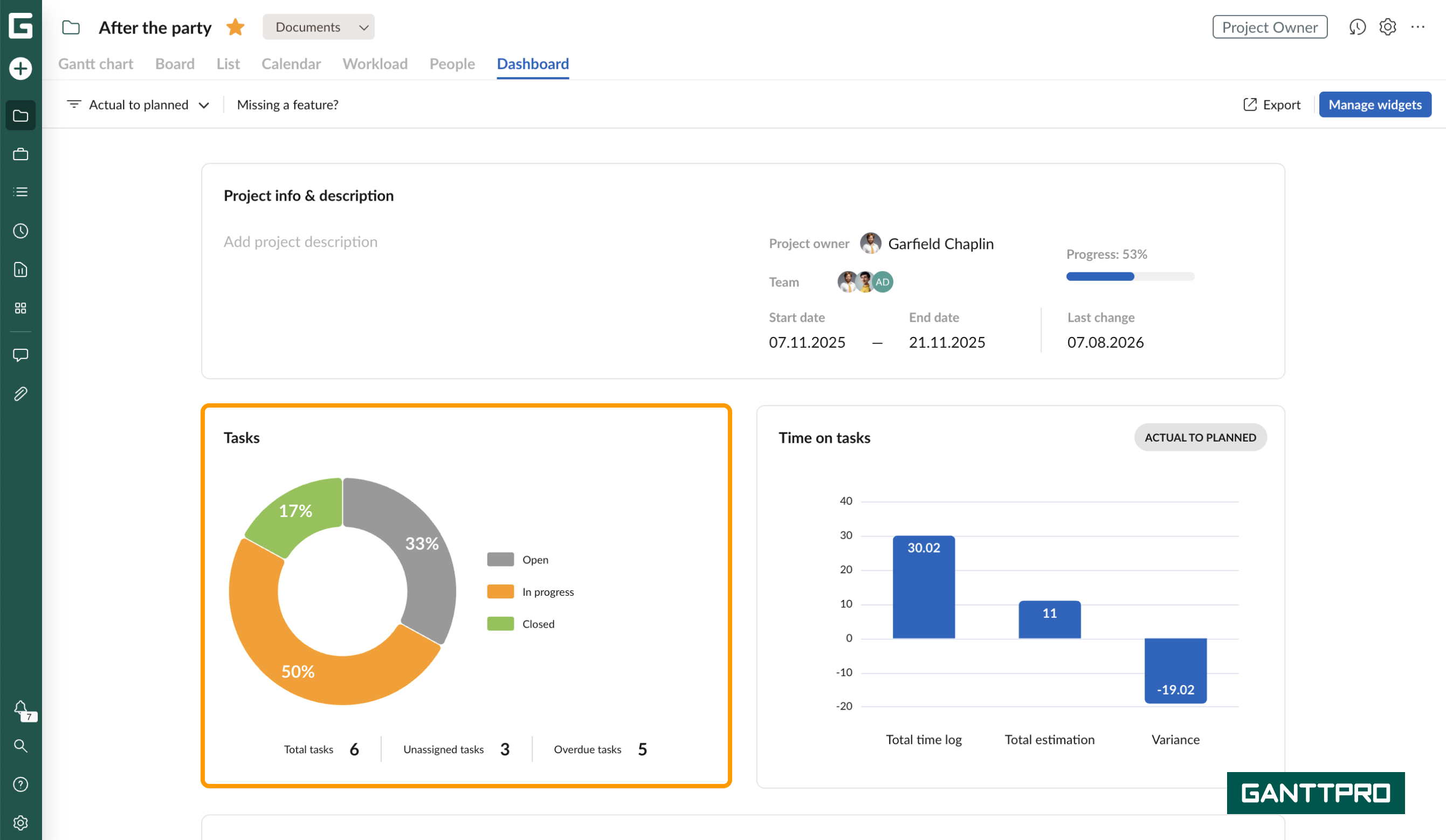Click the Unassigned tasks count 3

coord(505,749)
